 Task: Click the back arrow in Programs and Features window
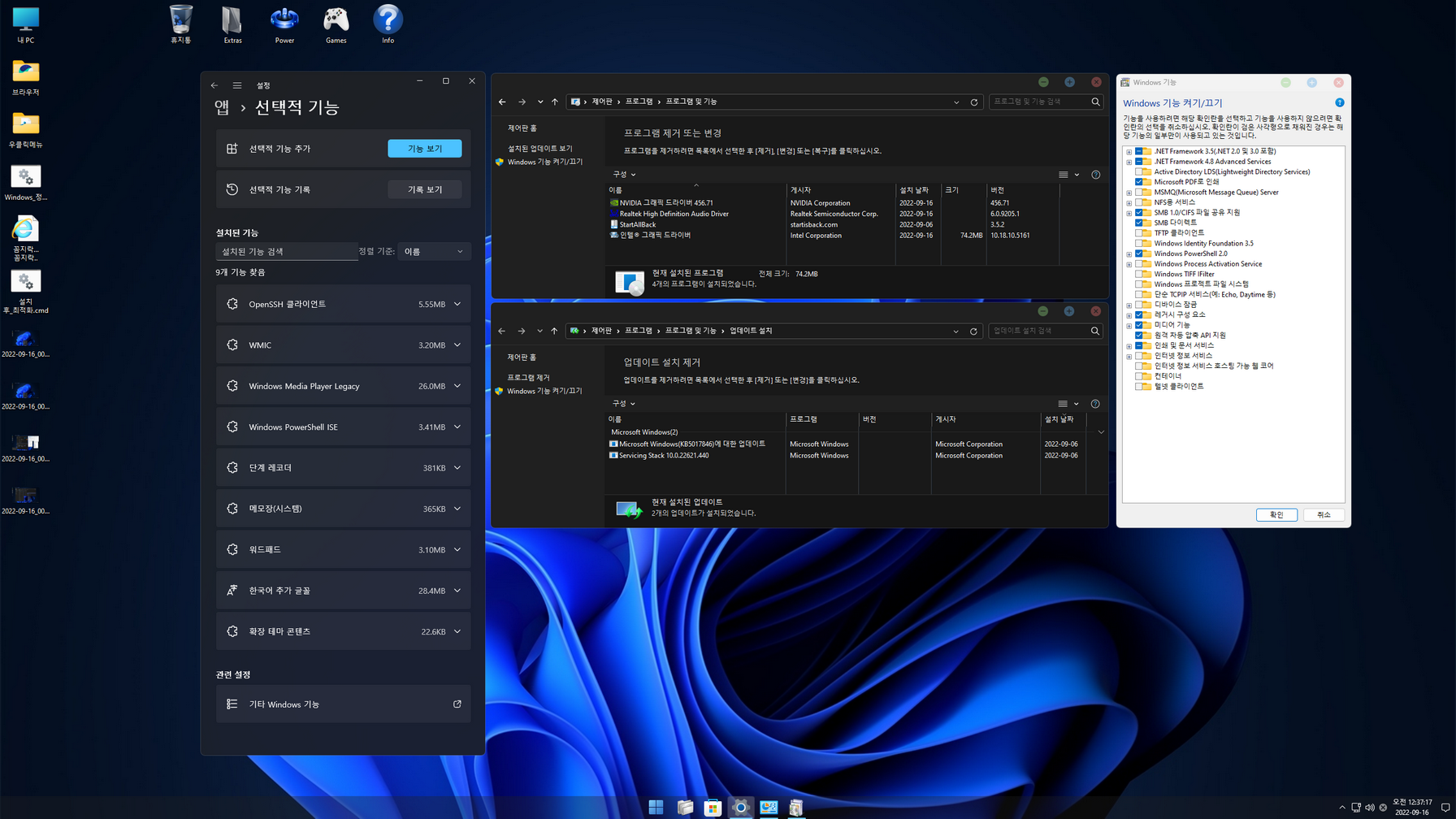502,102
